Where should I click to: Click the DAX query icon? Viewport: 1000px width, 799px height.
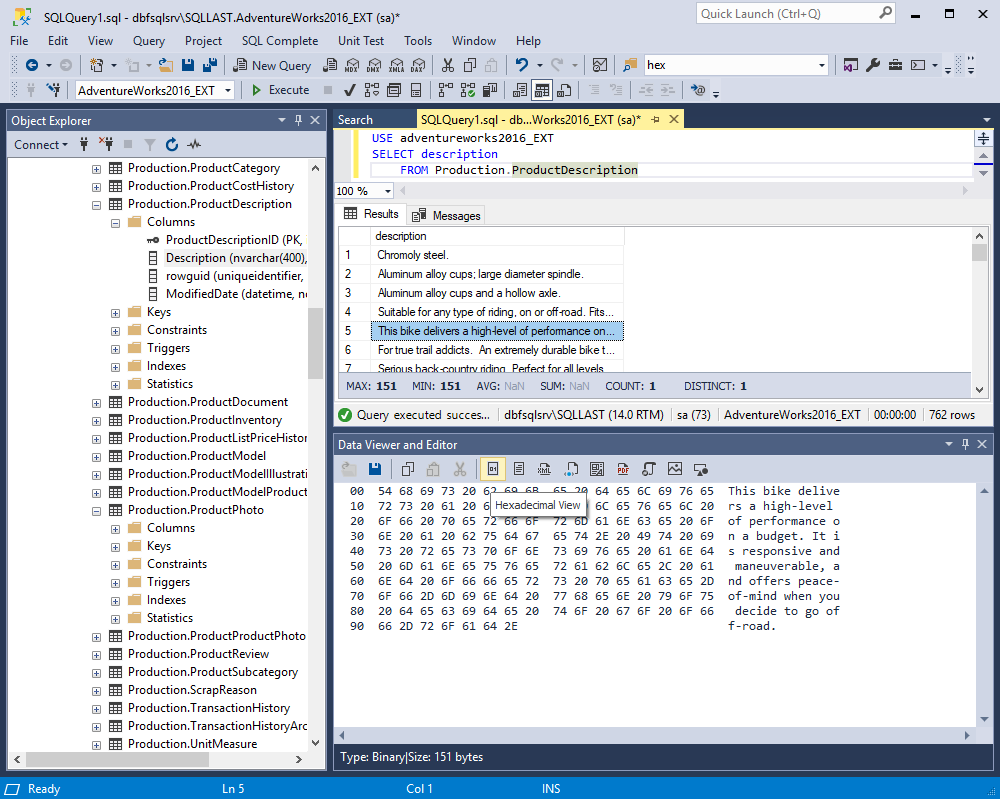click(x=418, y=65)
